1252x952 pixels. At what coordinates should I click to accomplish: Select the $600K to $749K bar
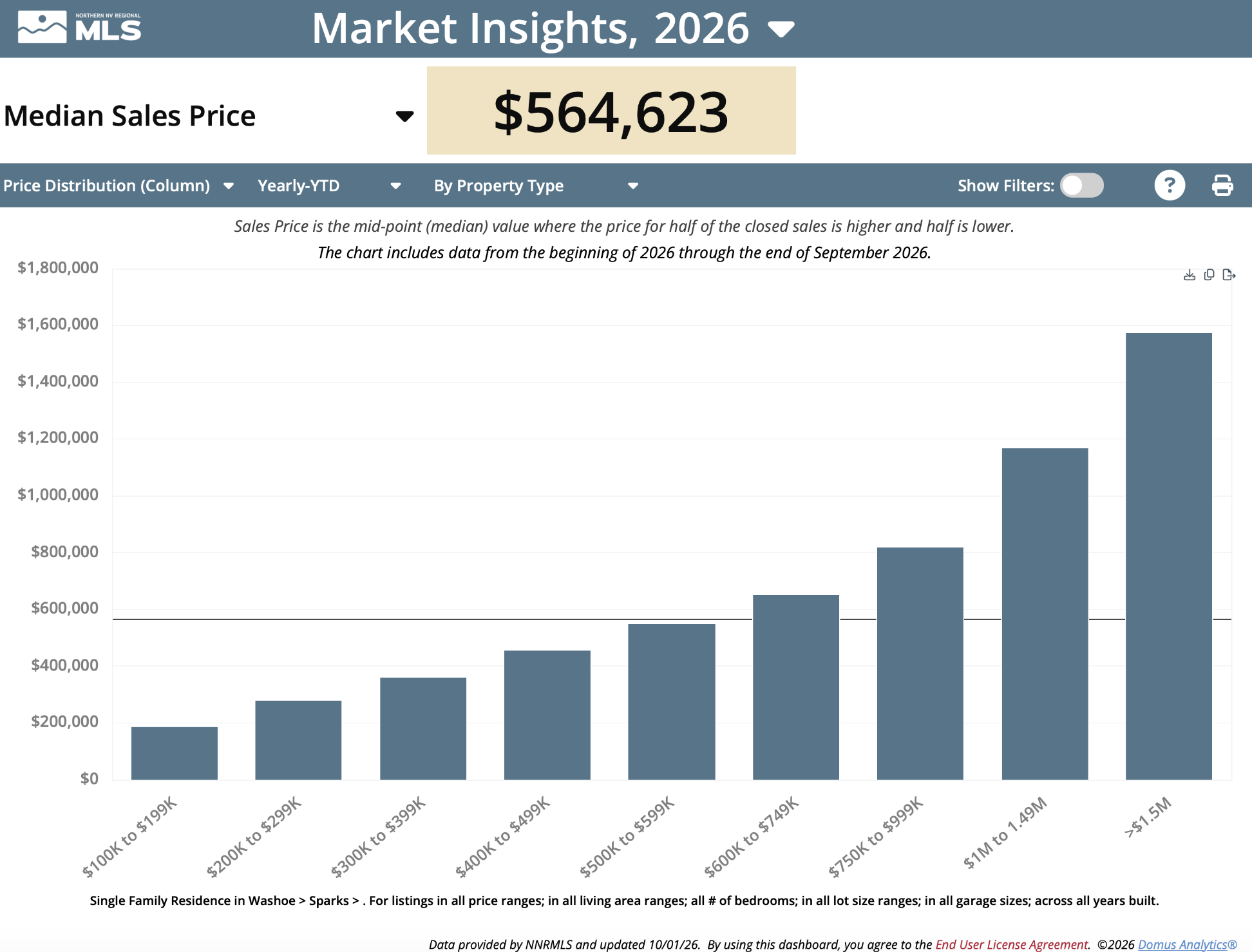[796, 687]
